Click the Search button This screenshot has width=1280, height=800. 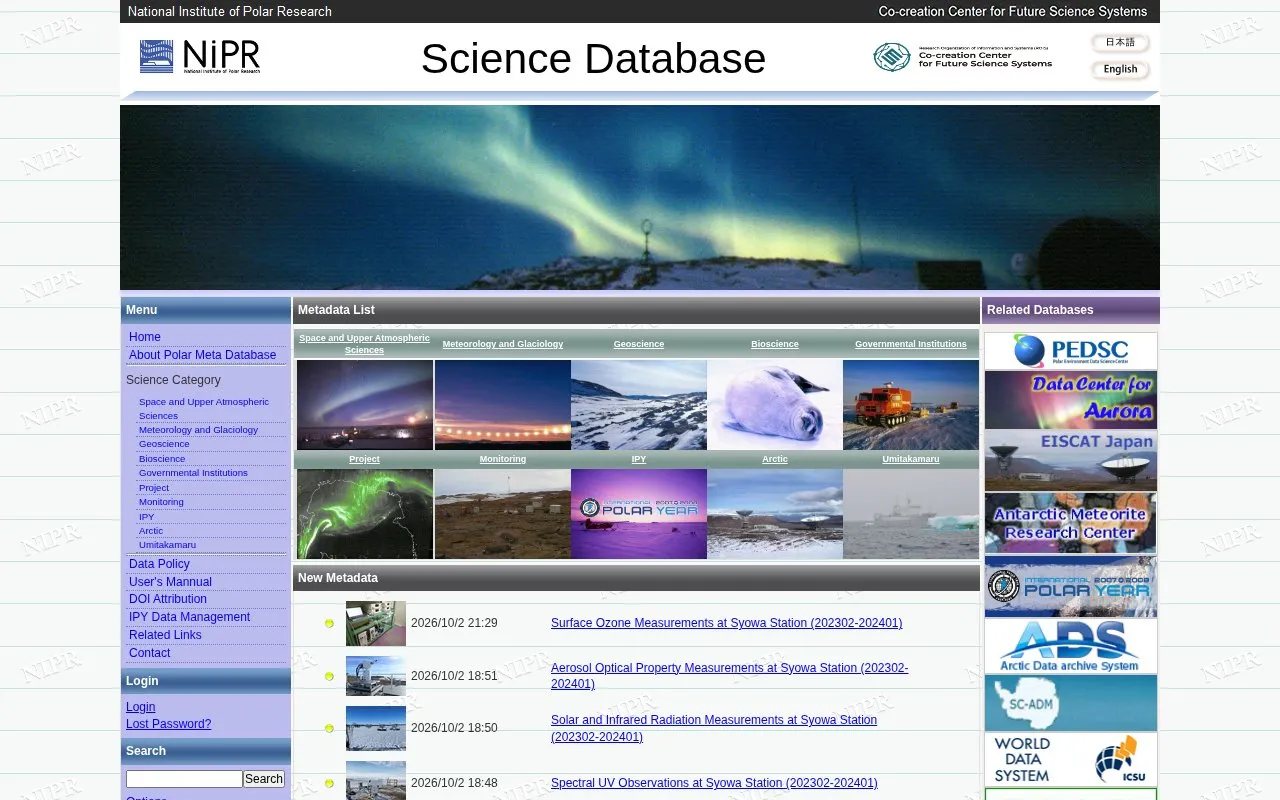click(264, 779)
